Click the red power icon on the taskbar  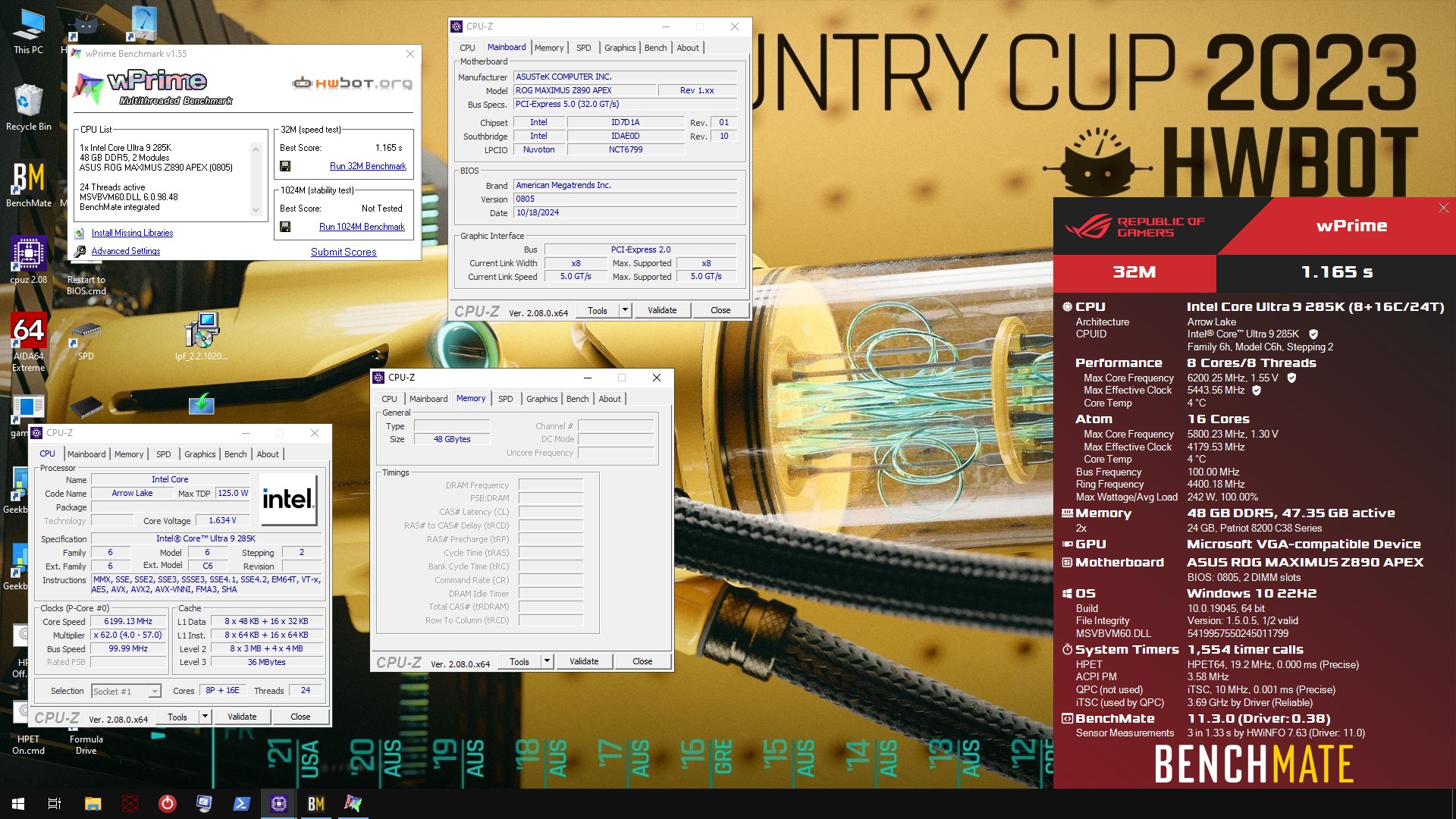[167, 804]
